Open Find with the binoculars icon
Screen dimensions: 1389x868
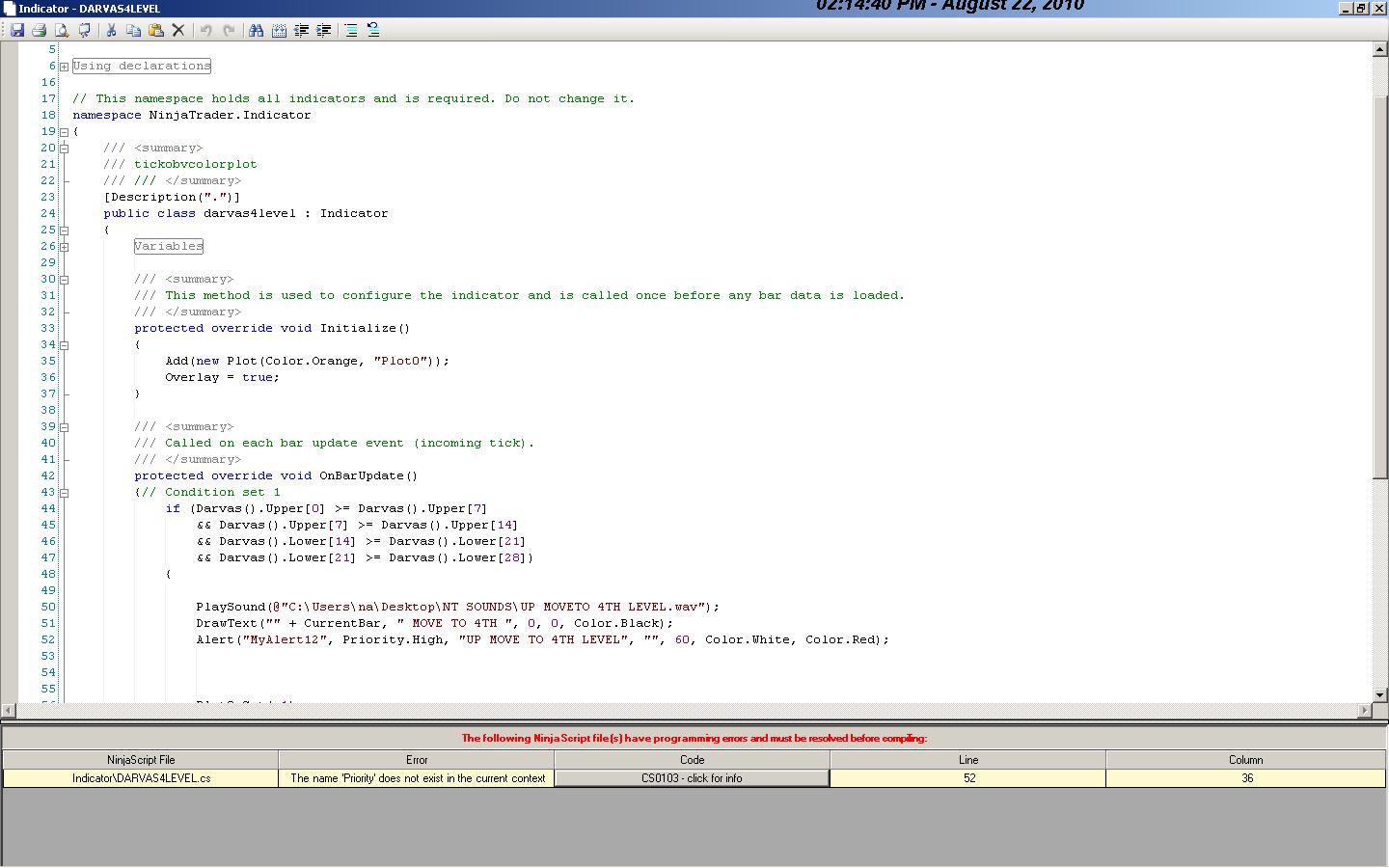(x=256, y=30)
